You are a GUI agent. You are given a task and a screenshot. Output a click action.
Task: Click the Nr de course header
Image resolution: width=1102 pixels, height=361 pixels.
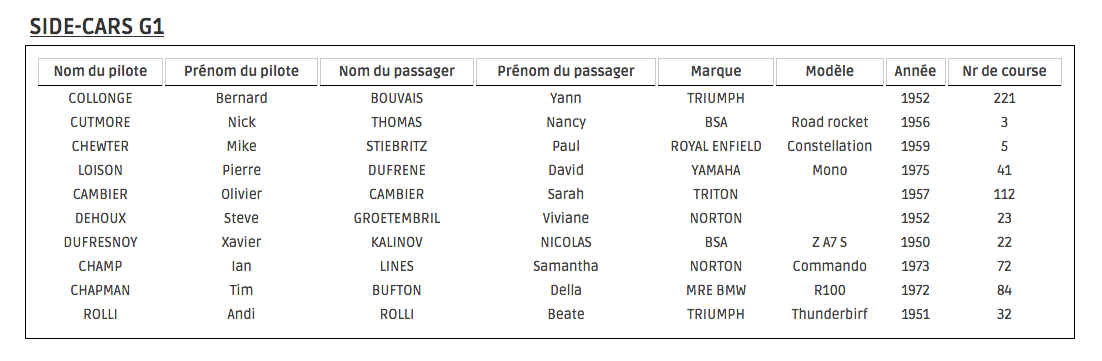click(x=1004, y=72)
